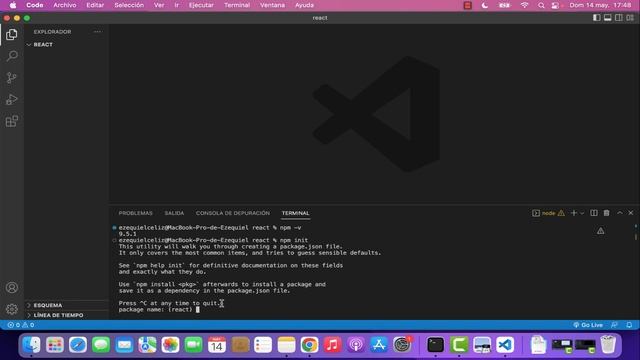
Task: Switch to the PROBLEMAS tab
Action: [x=136, y=213]
